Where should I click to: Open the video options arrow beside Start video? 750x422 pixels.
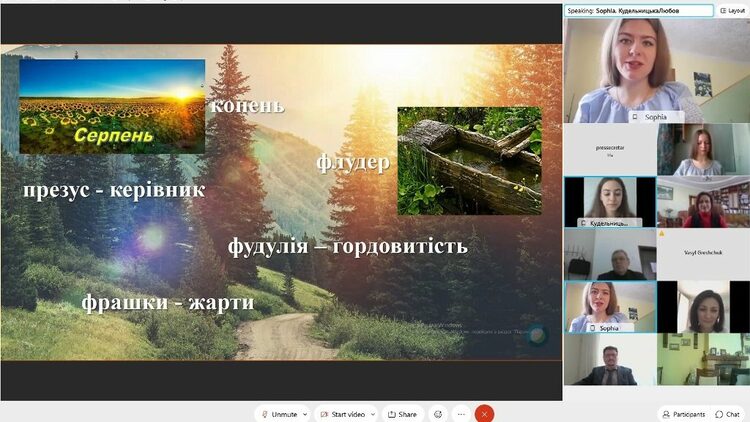(373, 414)
